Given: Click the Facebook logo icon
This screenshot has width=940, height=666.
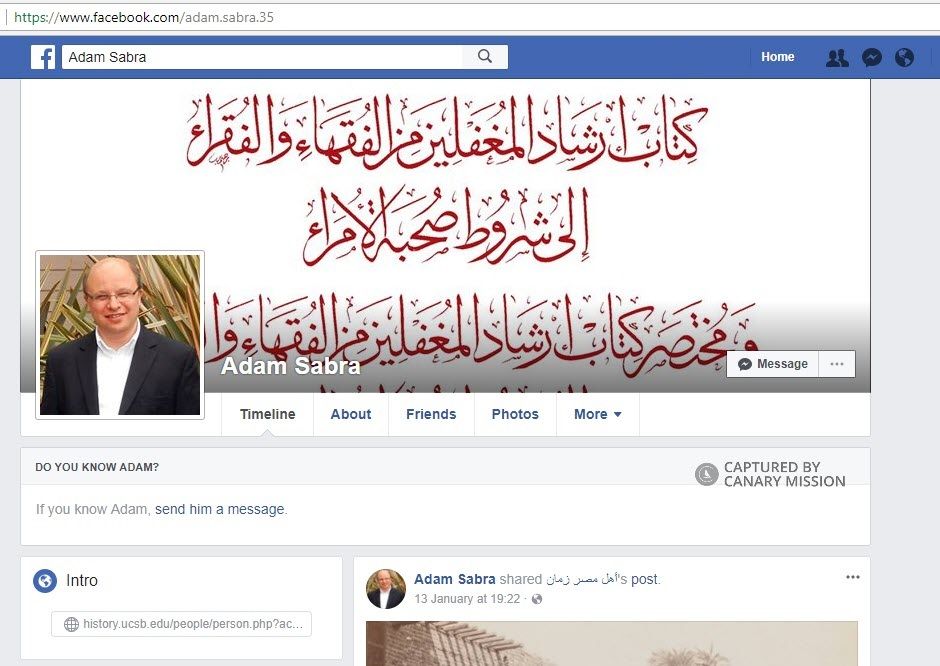Looking at the screenshot, I should point(43,57).
